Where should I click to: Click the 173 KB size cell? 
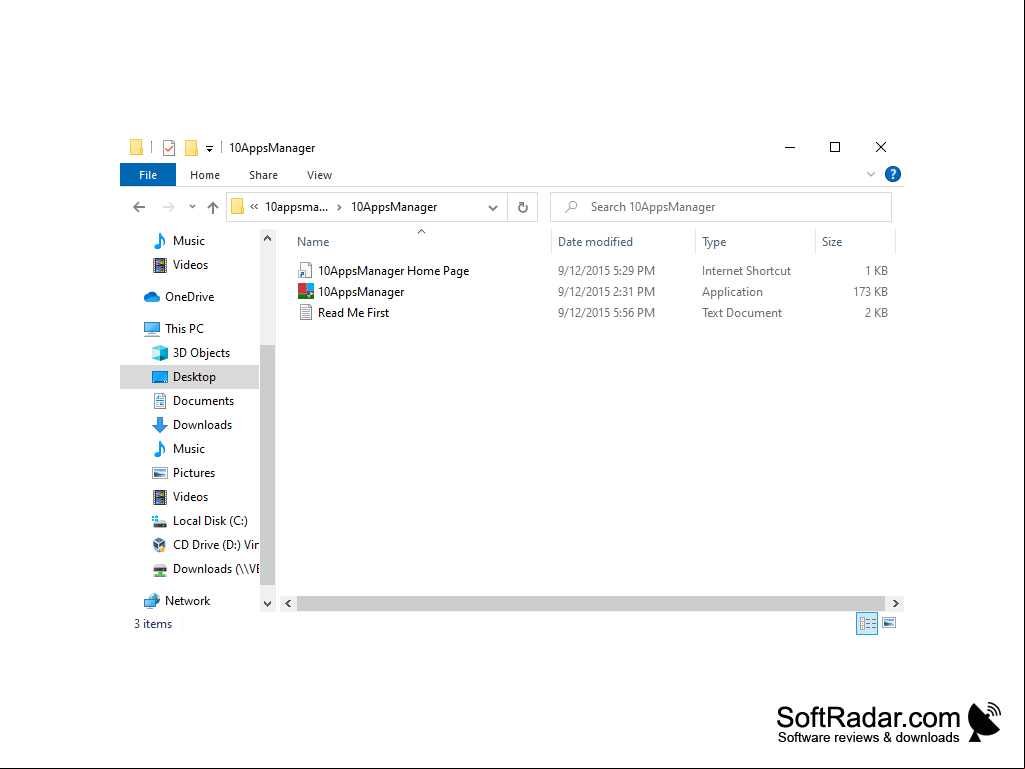coord(870,292)
